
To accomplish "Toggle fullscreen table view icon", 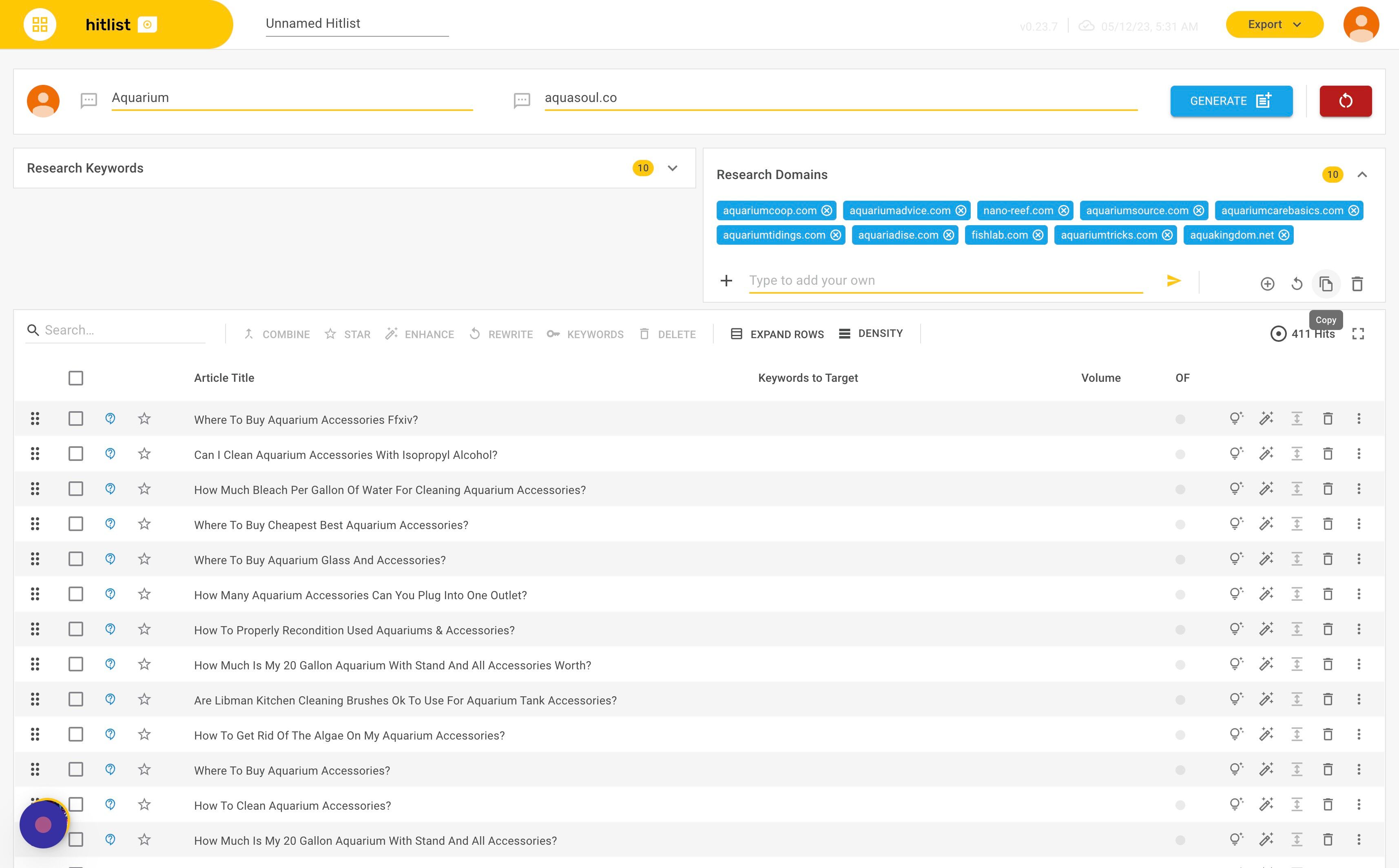I will pos(1358,334).
